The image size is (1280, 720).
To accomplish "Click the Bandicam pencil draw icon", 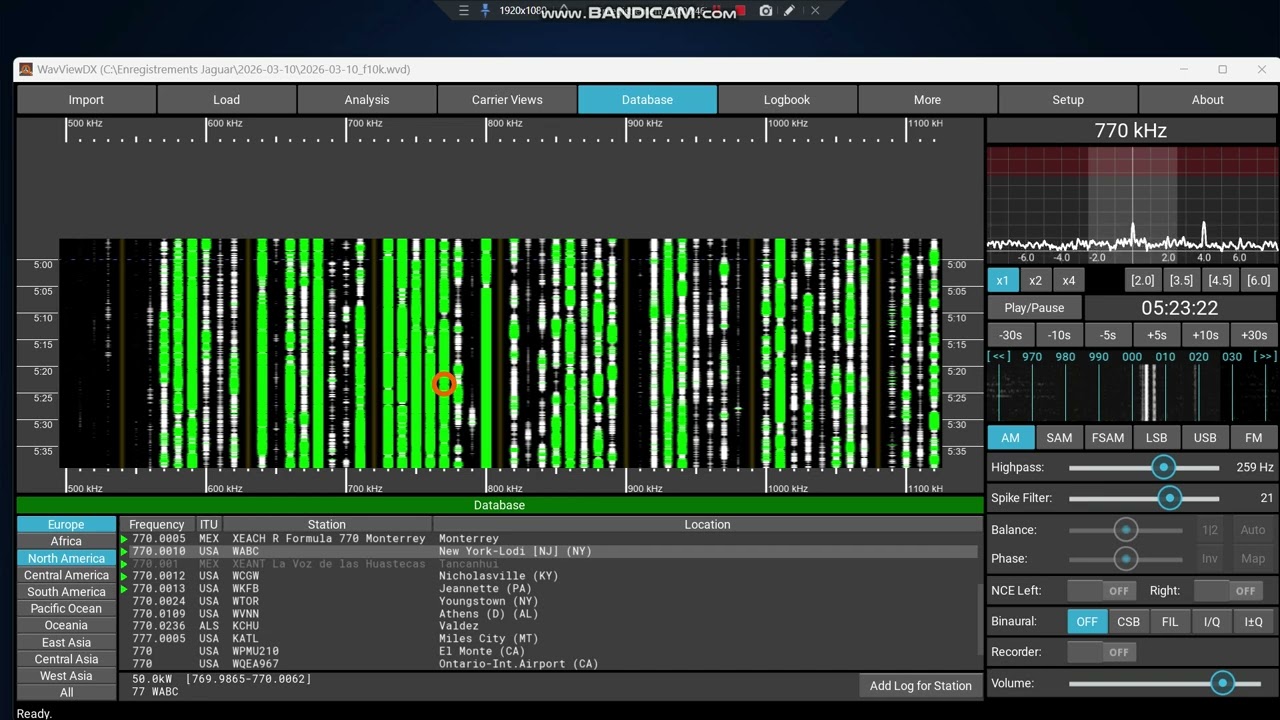I will coord(790,11).
